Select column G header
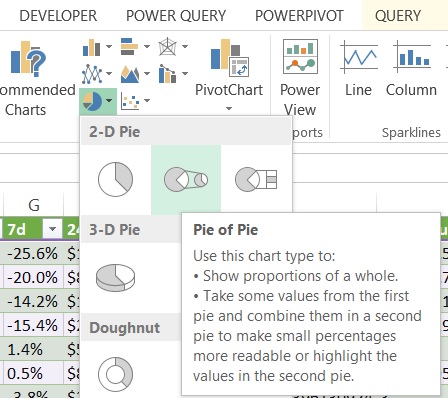The width and height of the screenshot is (448, 398). [x=33, y=205]
